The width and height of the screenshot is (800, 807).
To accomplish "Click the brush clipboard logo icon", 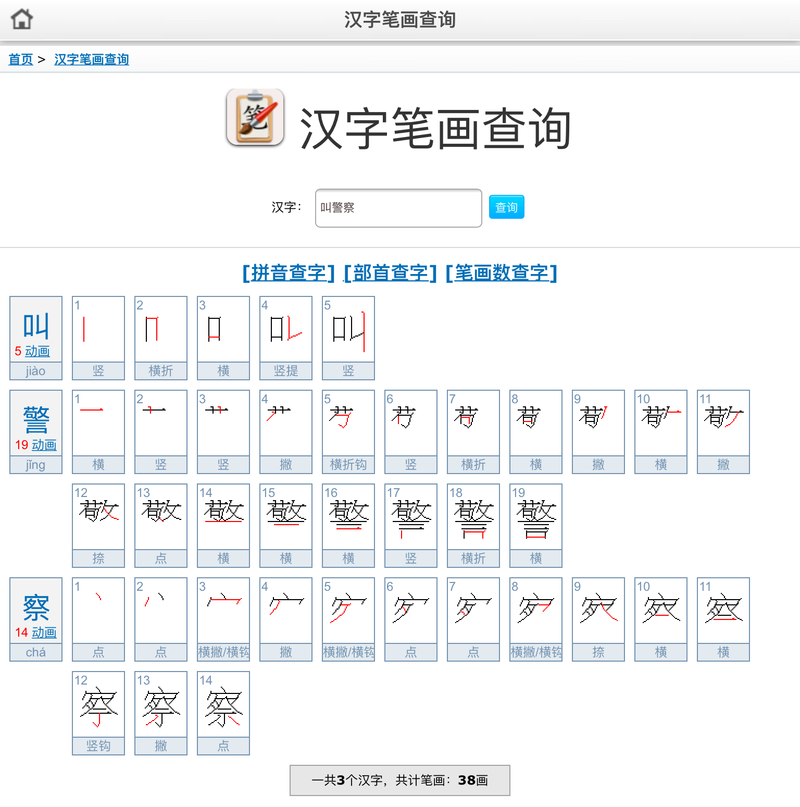I will tap(255, 118).
